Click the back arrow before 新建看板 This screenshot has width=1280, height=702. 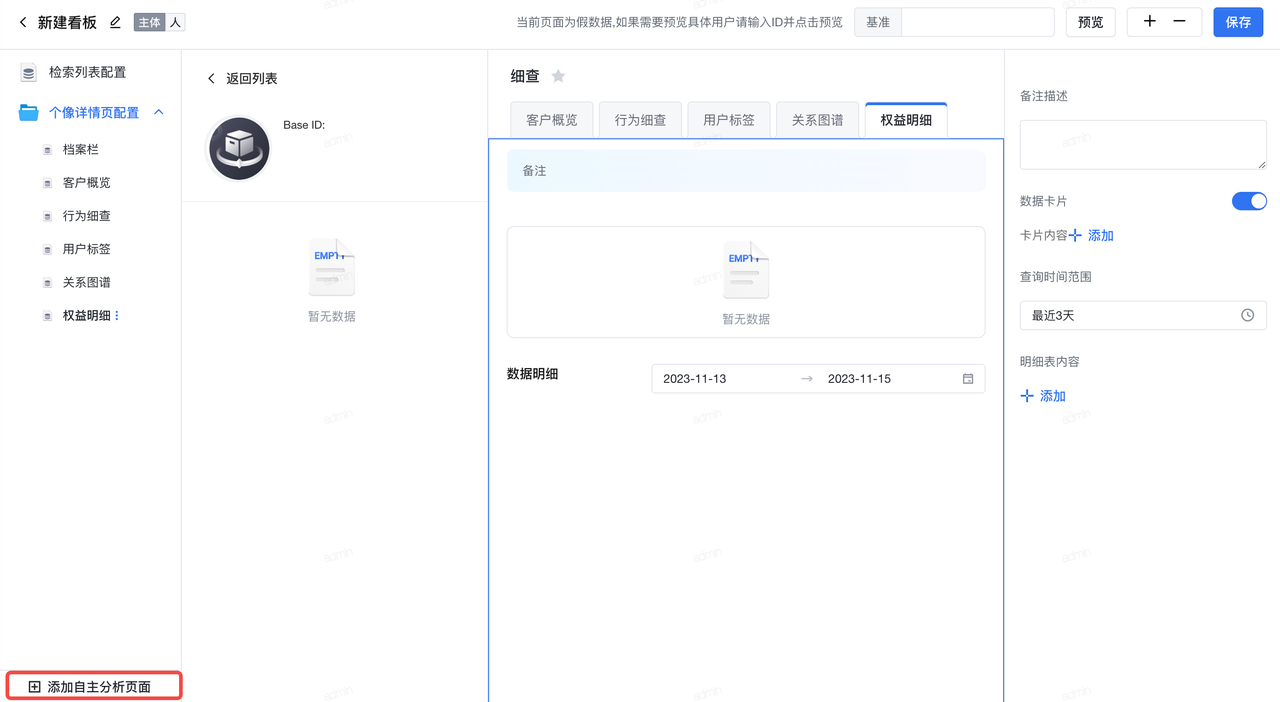point(23,22)
